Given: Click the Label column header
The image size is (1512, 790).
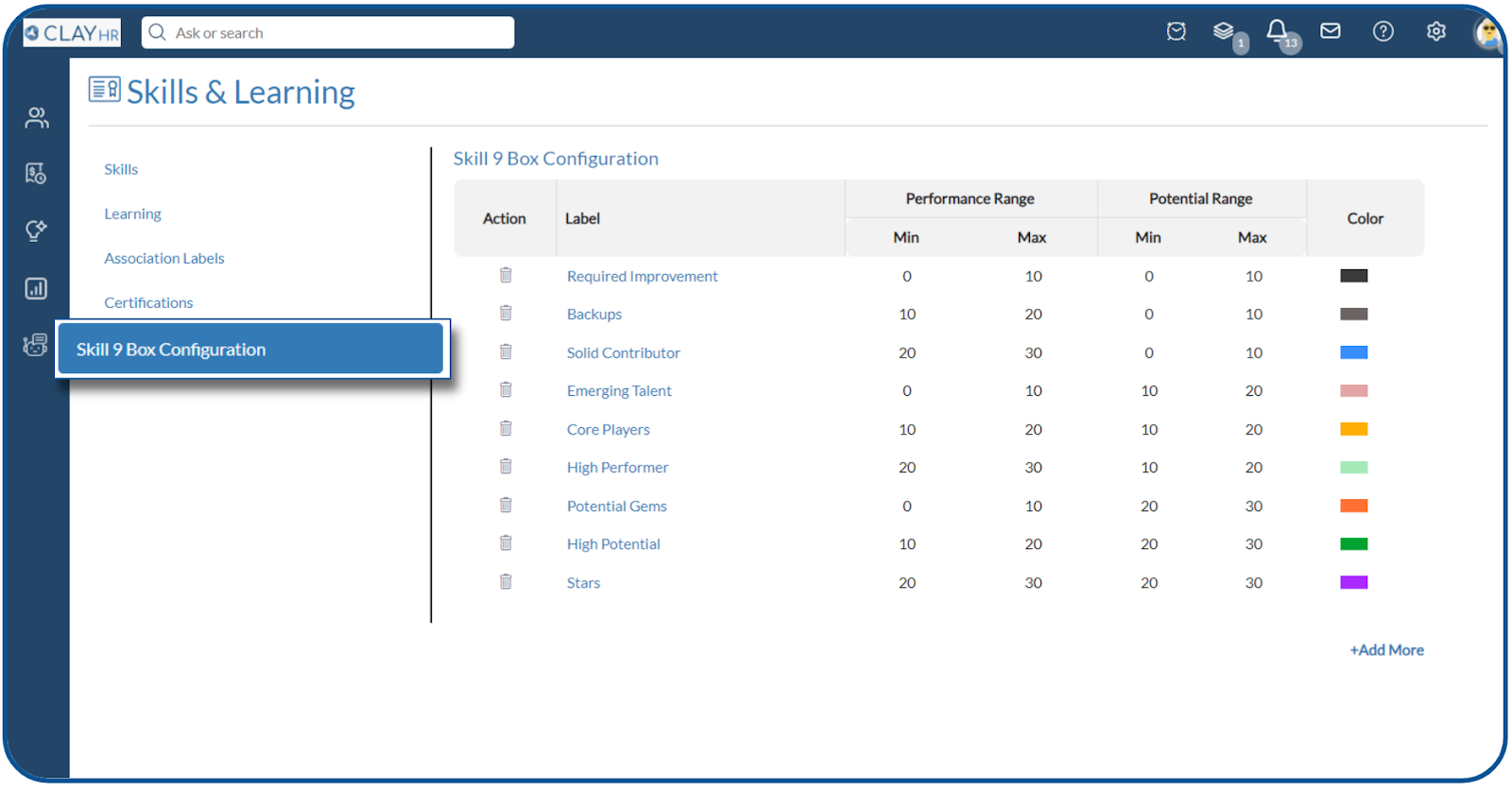Looking at the screenshot, I should (582, 218).
